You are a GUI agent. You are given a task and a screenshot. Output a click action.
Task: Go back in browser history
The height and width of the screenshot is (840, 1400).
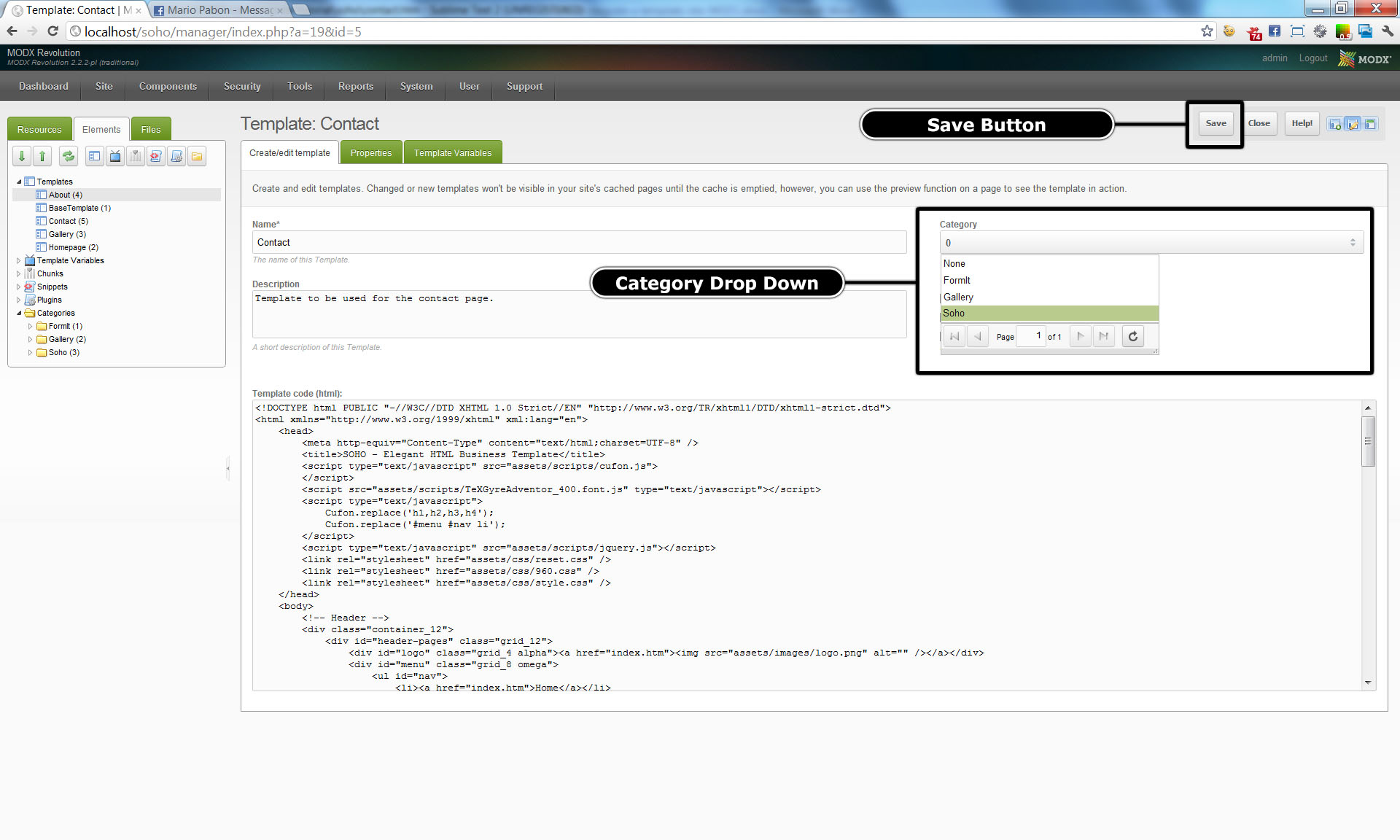pos(12,31)
